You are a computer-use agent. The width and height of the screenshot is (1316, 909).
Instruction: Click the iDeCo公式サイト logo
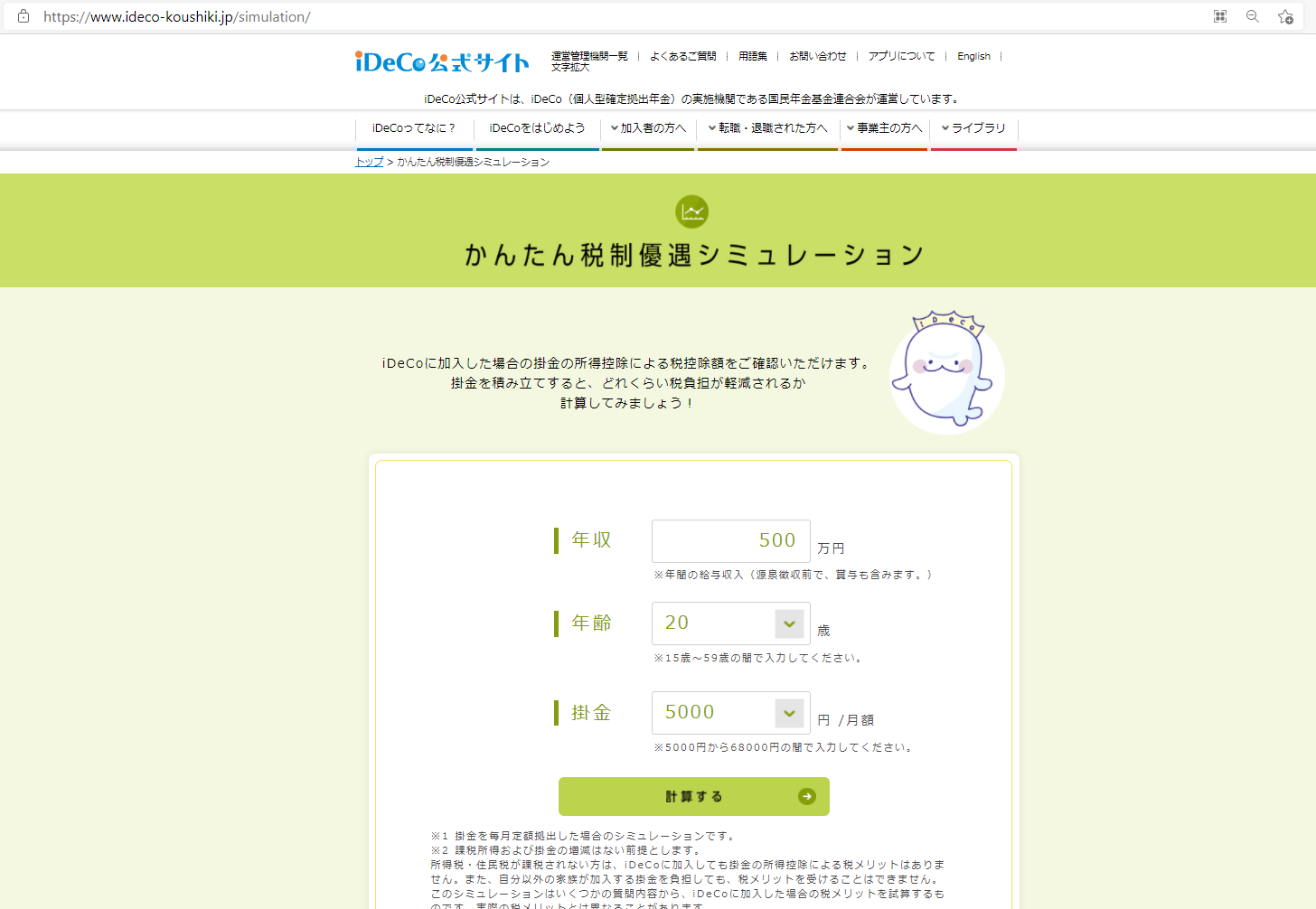442,61
